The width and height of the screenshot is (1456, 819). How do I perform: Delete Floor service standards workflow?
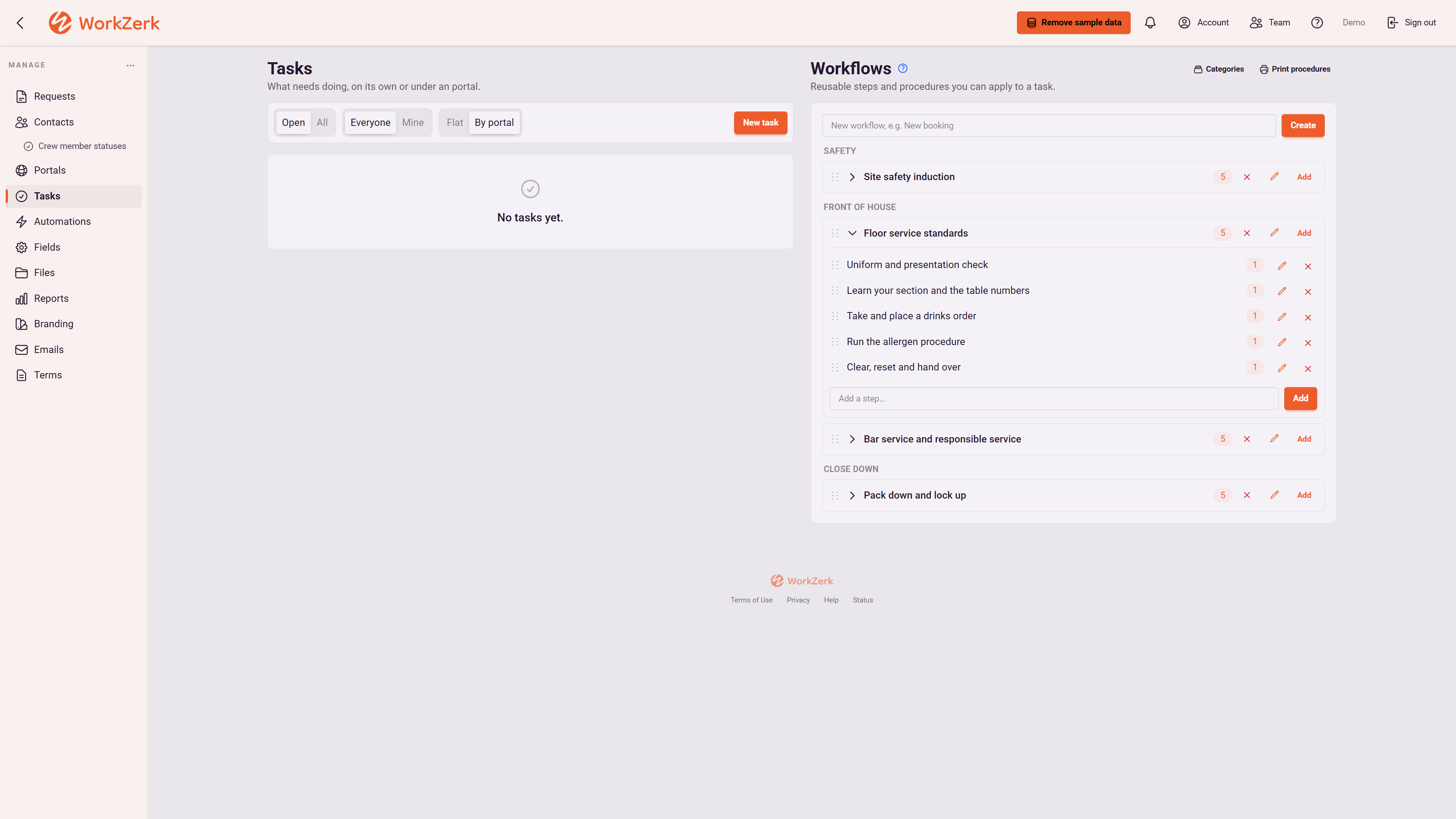pos(1247,233)
